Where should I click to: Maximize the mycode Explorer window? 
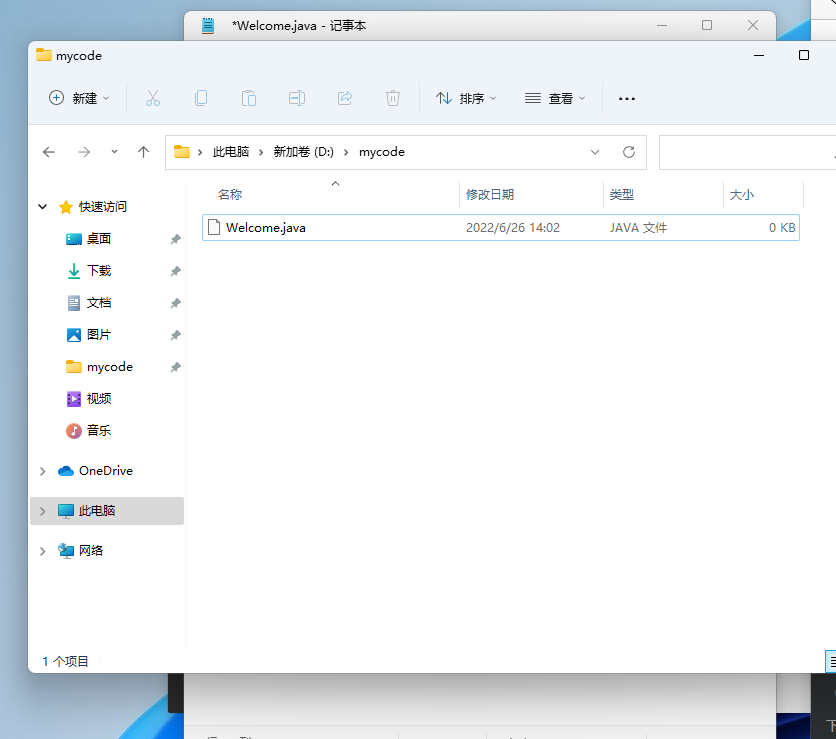coord(803,55)
